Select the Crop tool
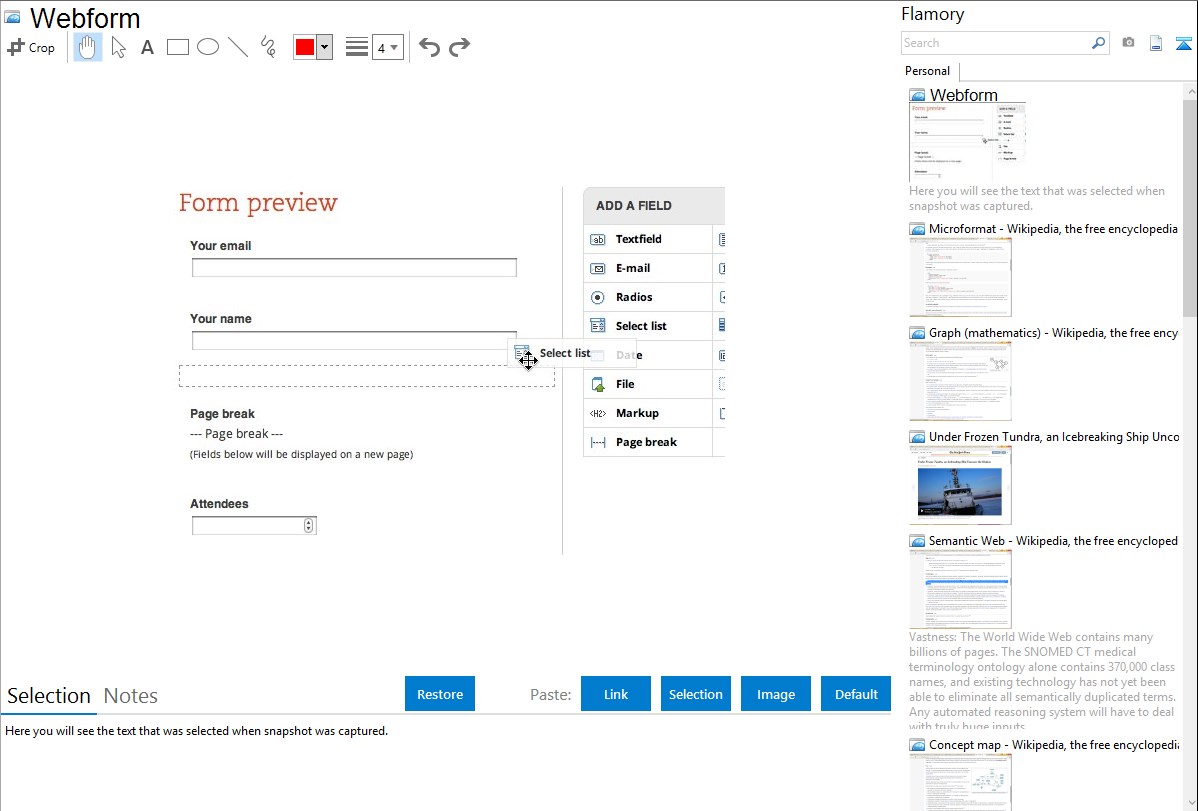 click(31, 47)
